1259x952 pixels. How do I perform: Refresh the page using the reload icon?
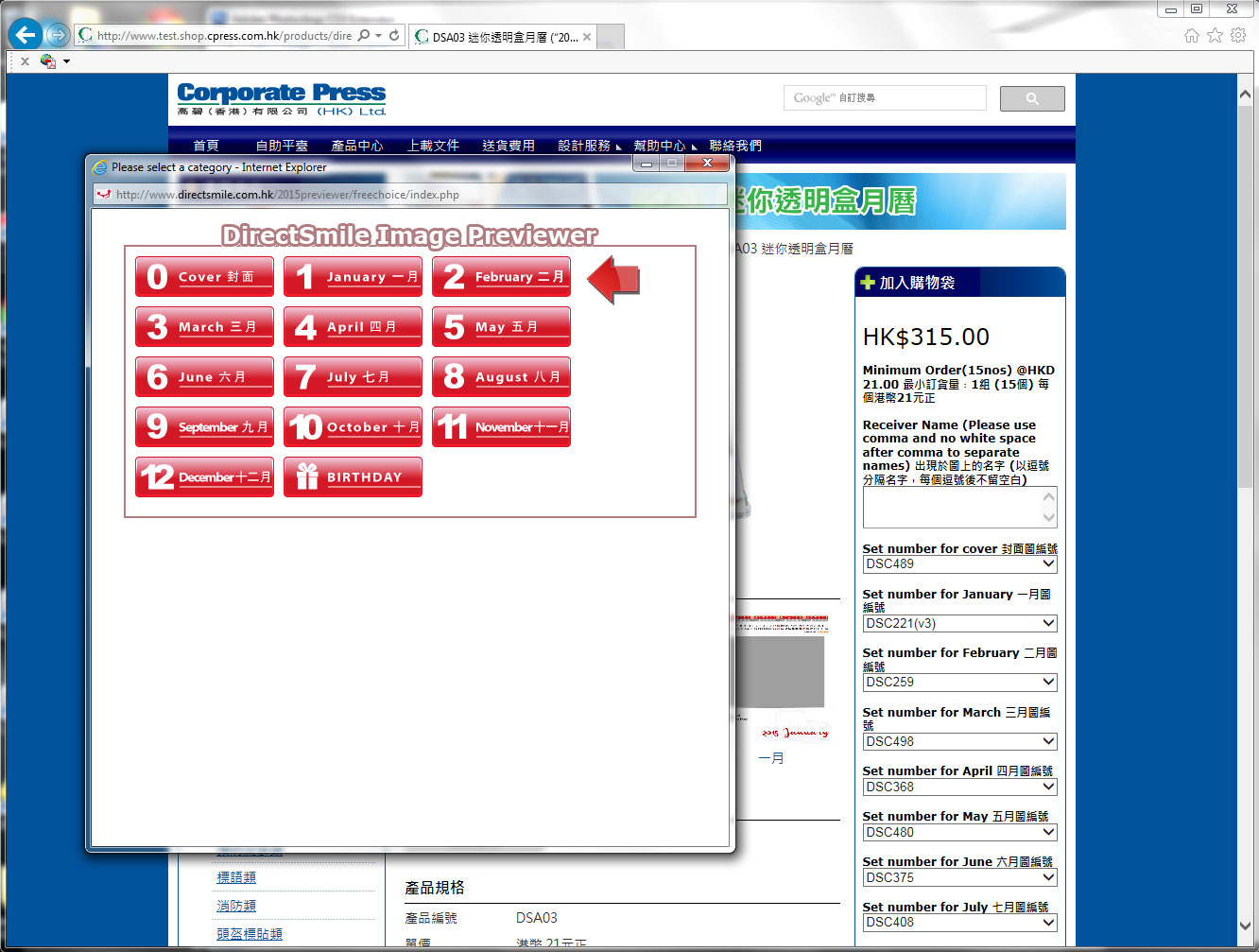(394, 36)
